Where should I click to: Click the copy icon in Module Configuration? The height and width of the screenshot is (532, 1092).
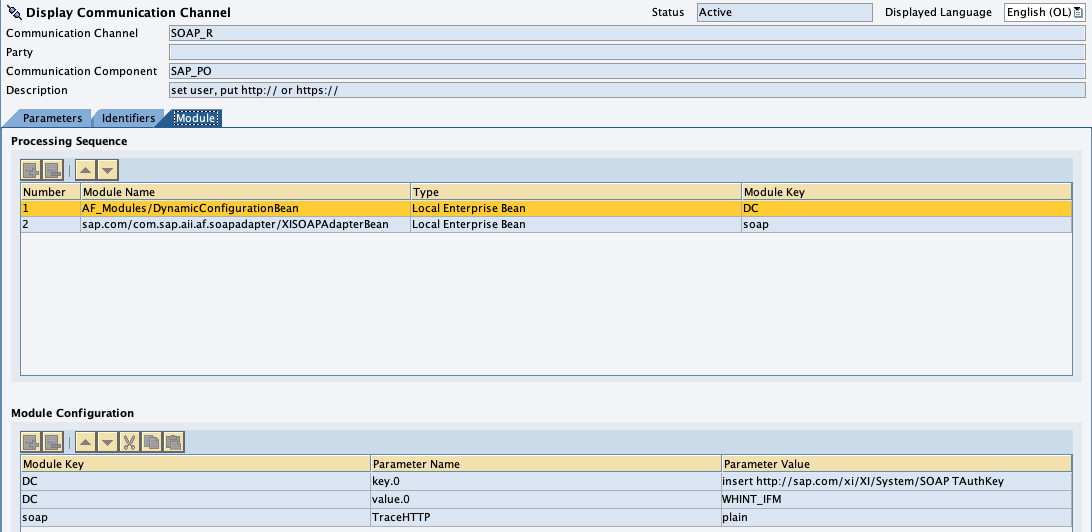151,442
